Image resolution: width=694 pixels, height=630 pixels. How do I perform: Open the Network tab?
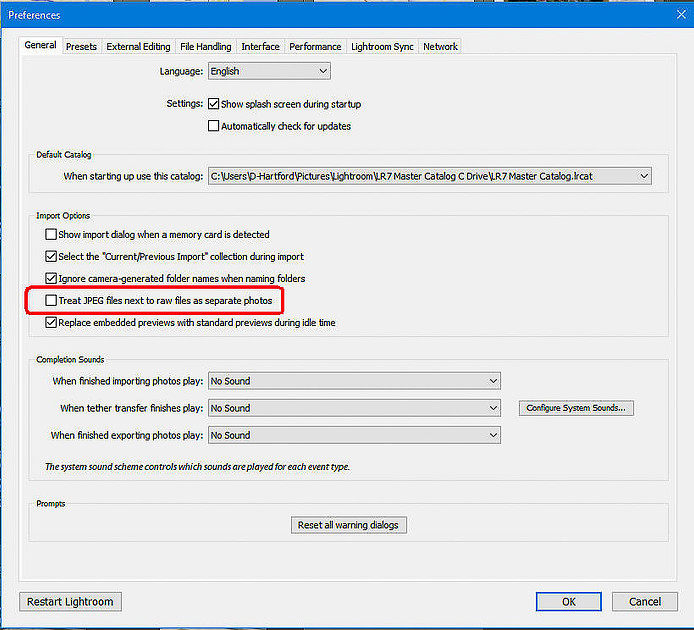[440, 46]
